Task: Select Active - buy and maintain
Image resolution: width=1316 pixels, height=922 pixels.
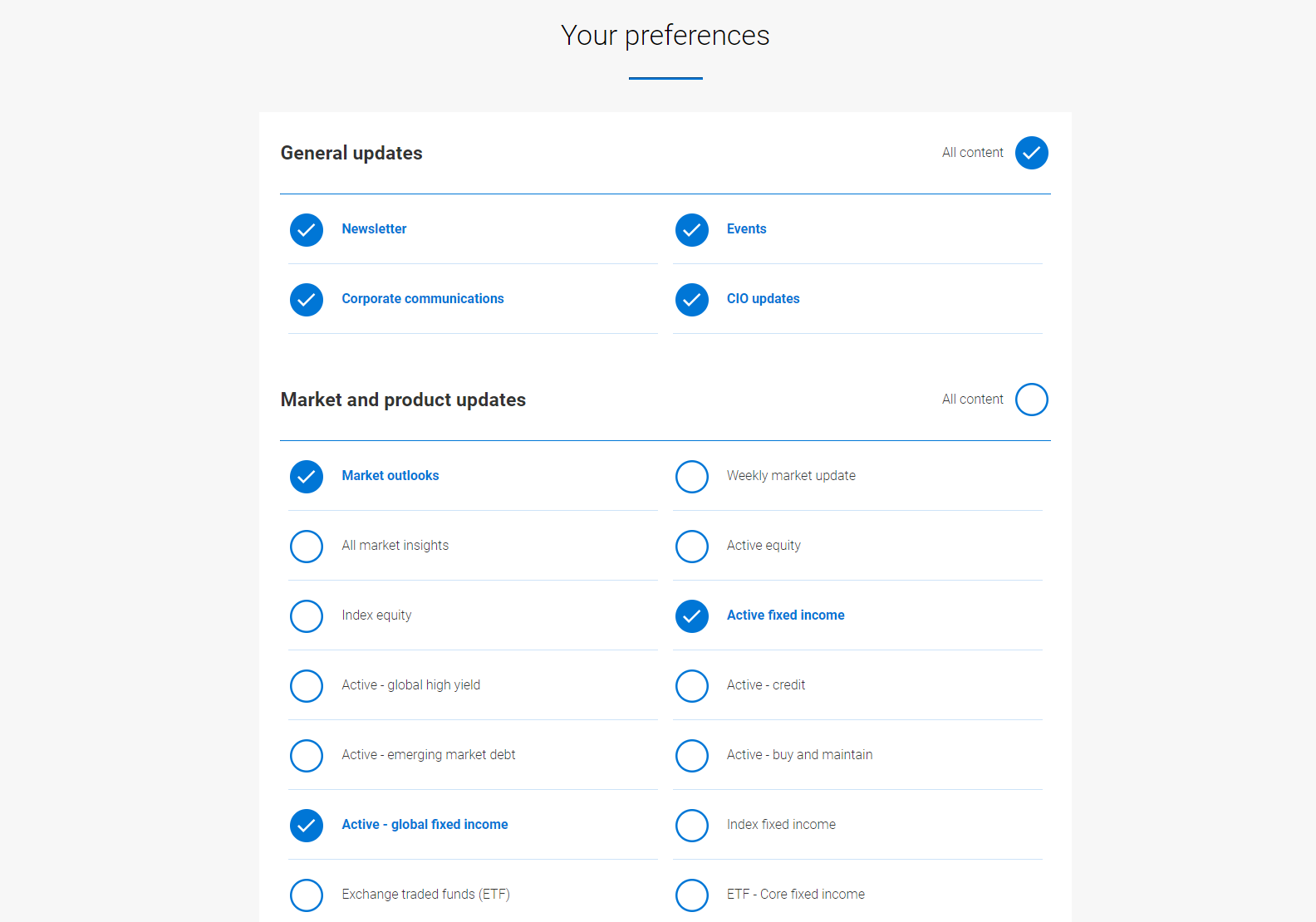Action: (x=692, y=756)
